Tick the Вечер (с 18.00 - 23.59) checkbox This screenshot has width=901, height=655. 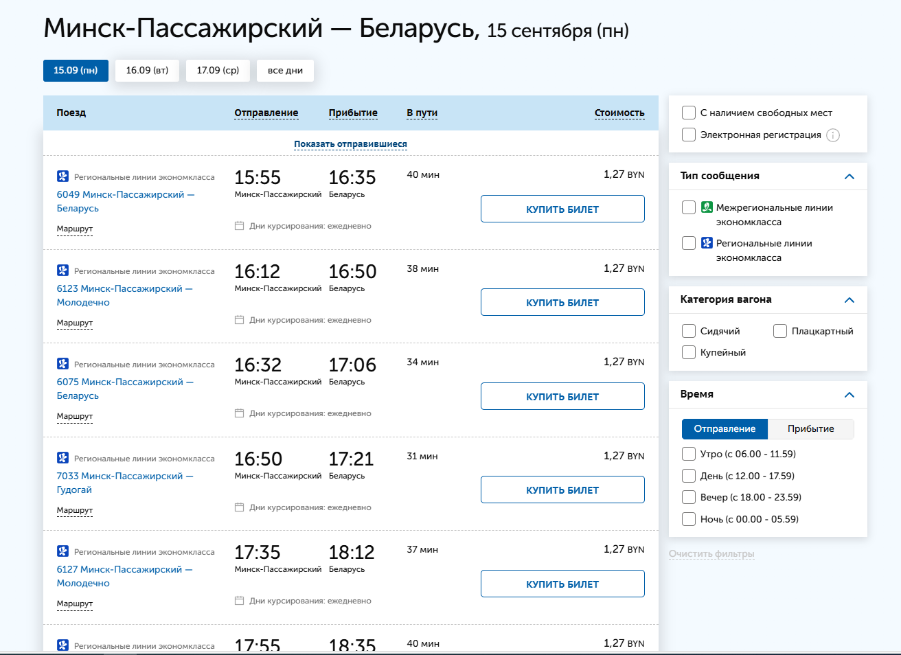click(689, 497)
